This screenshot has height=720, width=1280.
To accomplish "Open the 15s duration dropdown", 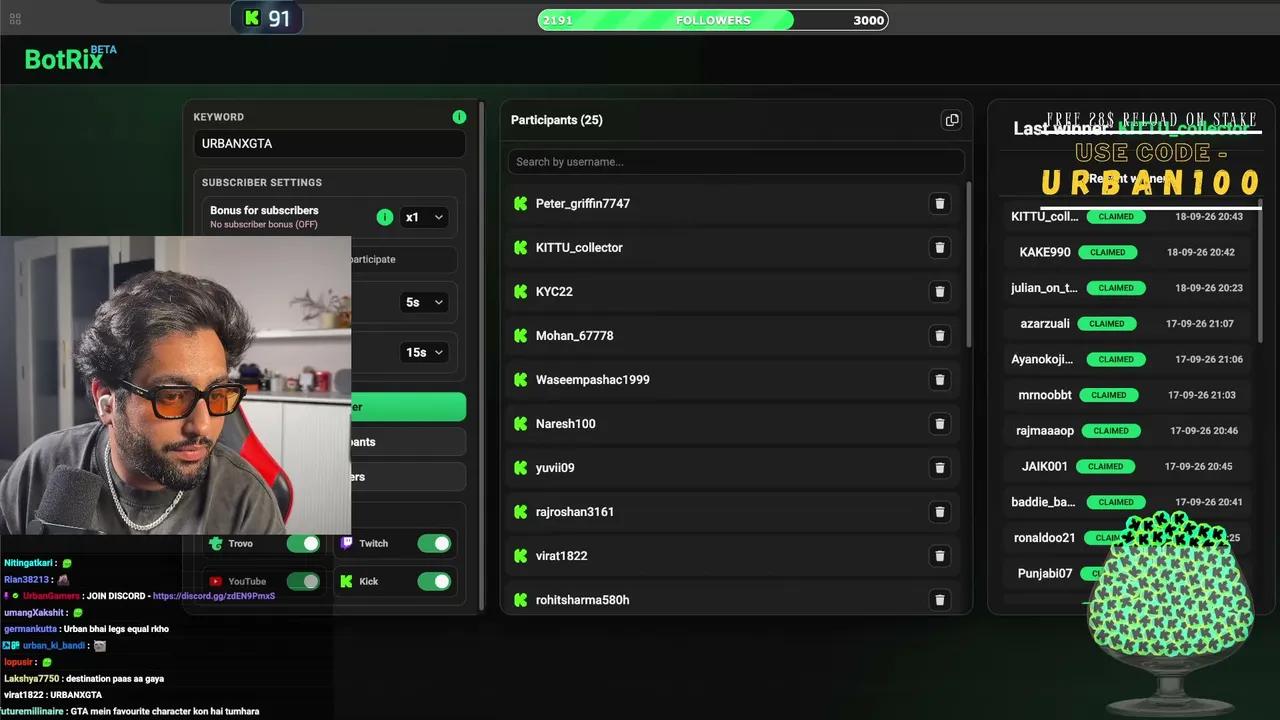I will [x=424, y=352].
